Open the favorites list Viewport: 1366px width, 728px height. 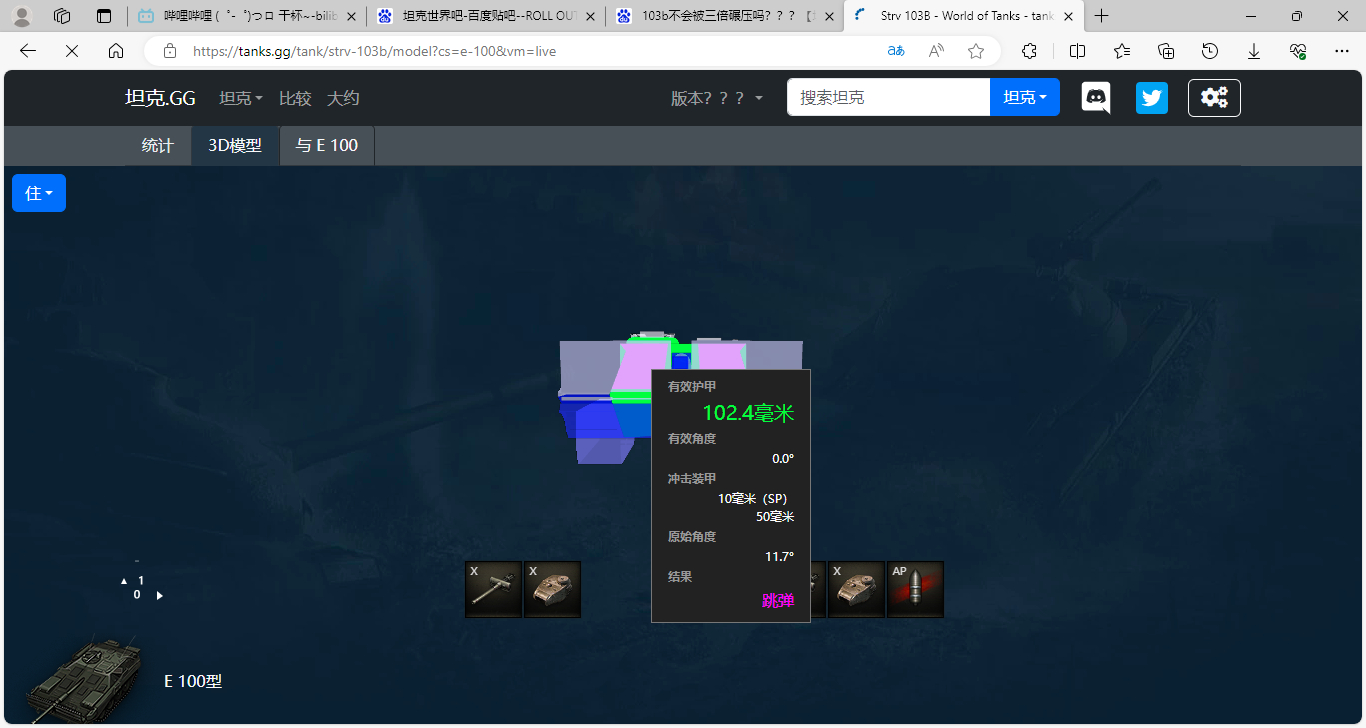(1122, 51)
